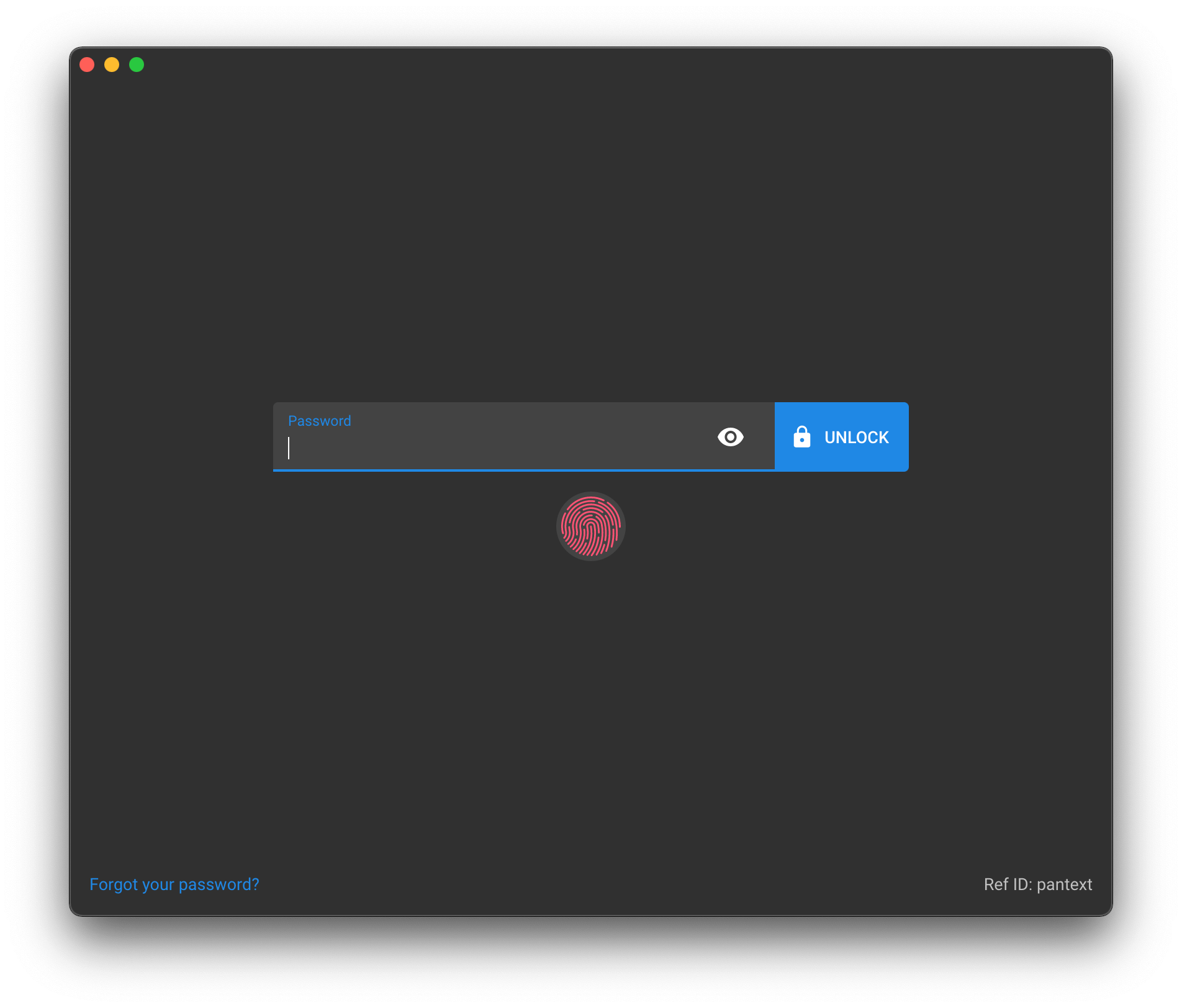The image size is (1182, 1008).
Task: Close the window with the red button
Action: click(87, 65)
